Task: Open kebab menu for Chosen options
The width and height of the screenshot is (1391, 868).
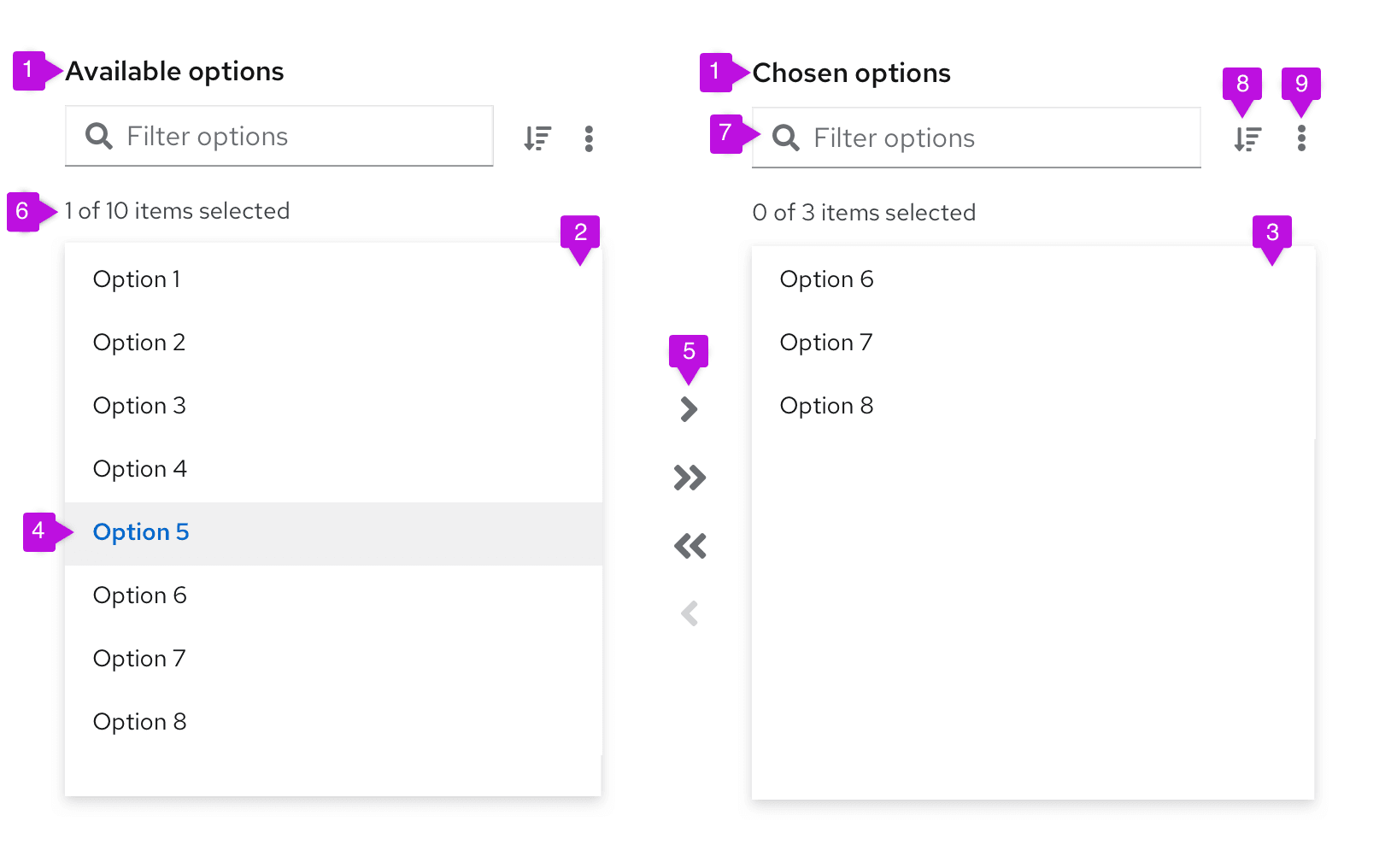Action: tap(1300, 138)
